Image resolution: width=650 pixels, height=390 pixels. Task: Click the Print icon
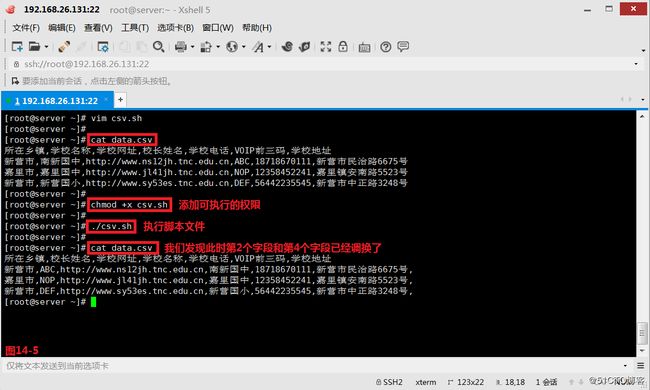tap(180, 46)
